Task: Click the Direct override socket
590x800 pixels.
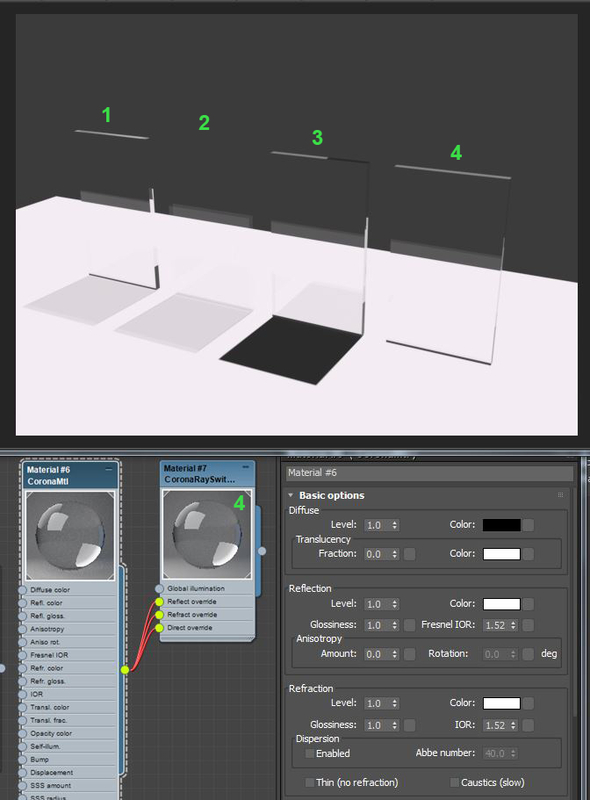Action: point(159,628)
